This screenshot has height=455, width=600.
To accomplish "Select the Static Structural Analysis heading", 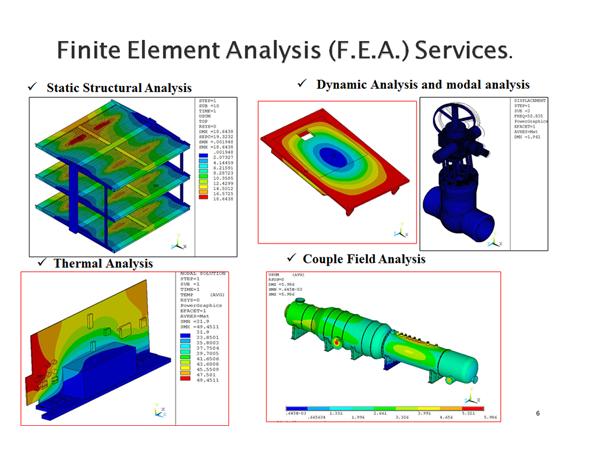I will [x=119, y=88].
